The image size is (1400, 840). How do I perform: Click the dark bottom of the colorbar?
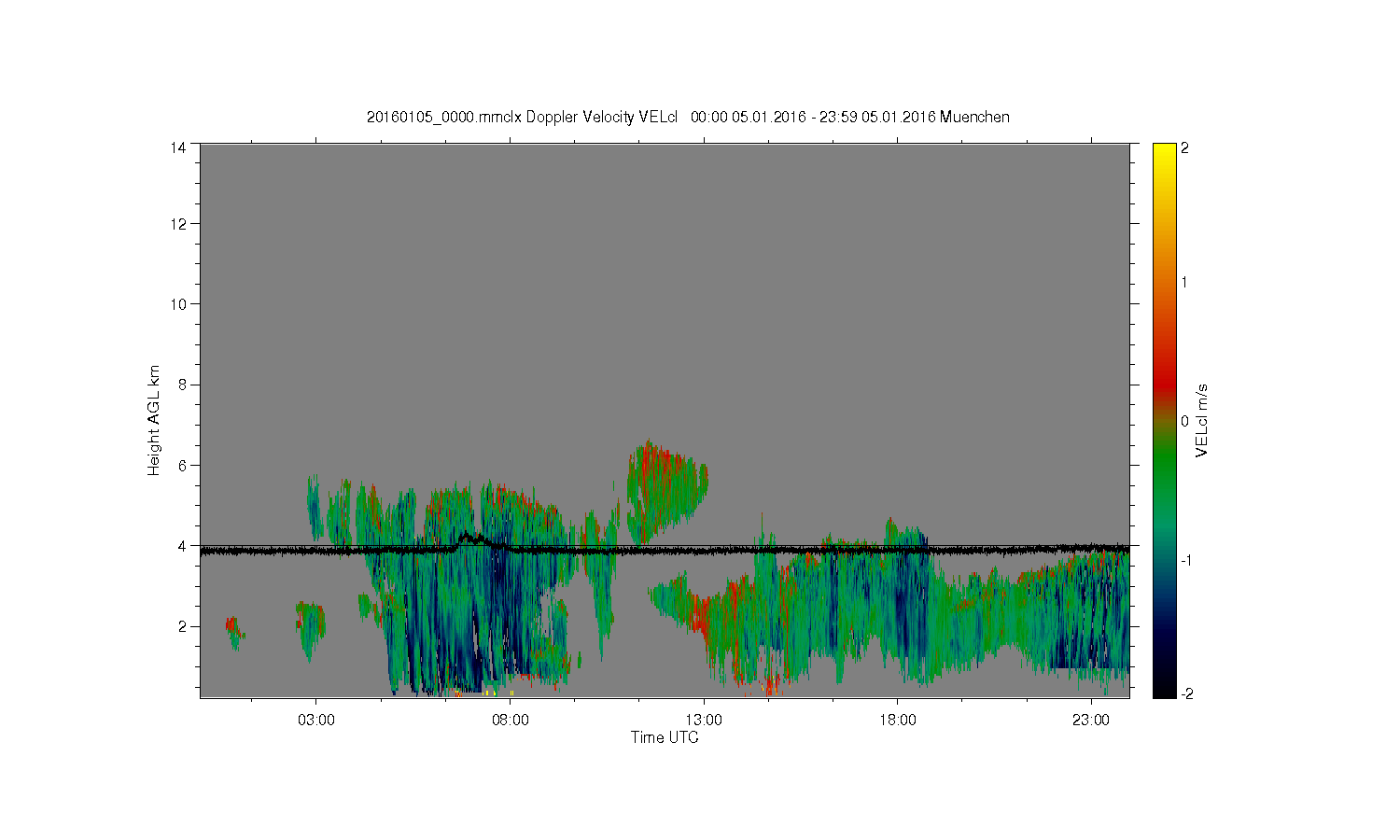(1164, 686)
